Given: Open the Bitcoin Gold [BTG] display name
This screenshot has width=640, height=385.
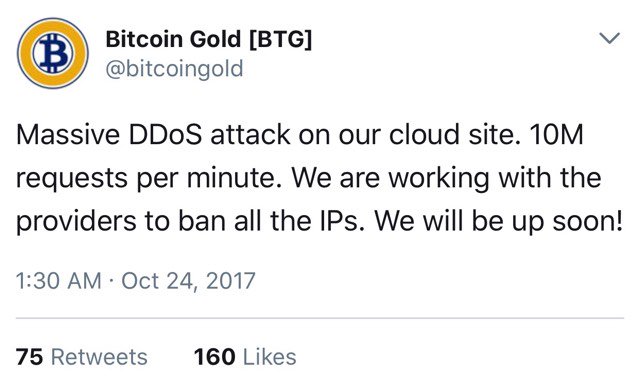Looking at the screenshot, I should (x=209, y=39).
